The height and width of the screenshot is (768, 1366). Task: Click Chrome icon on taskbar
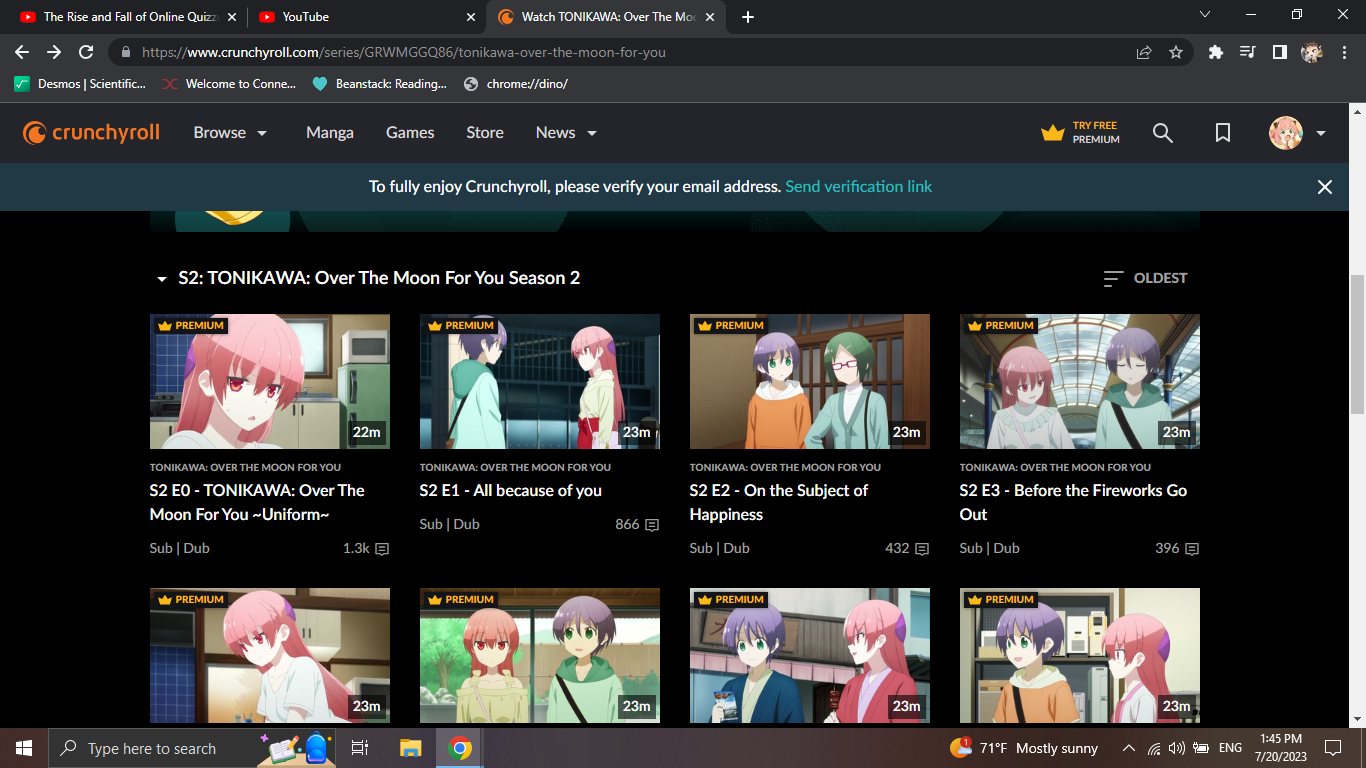(460, 748)
